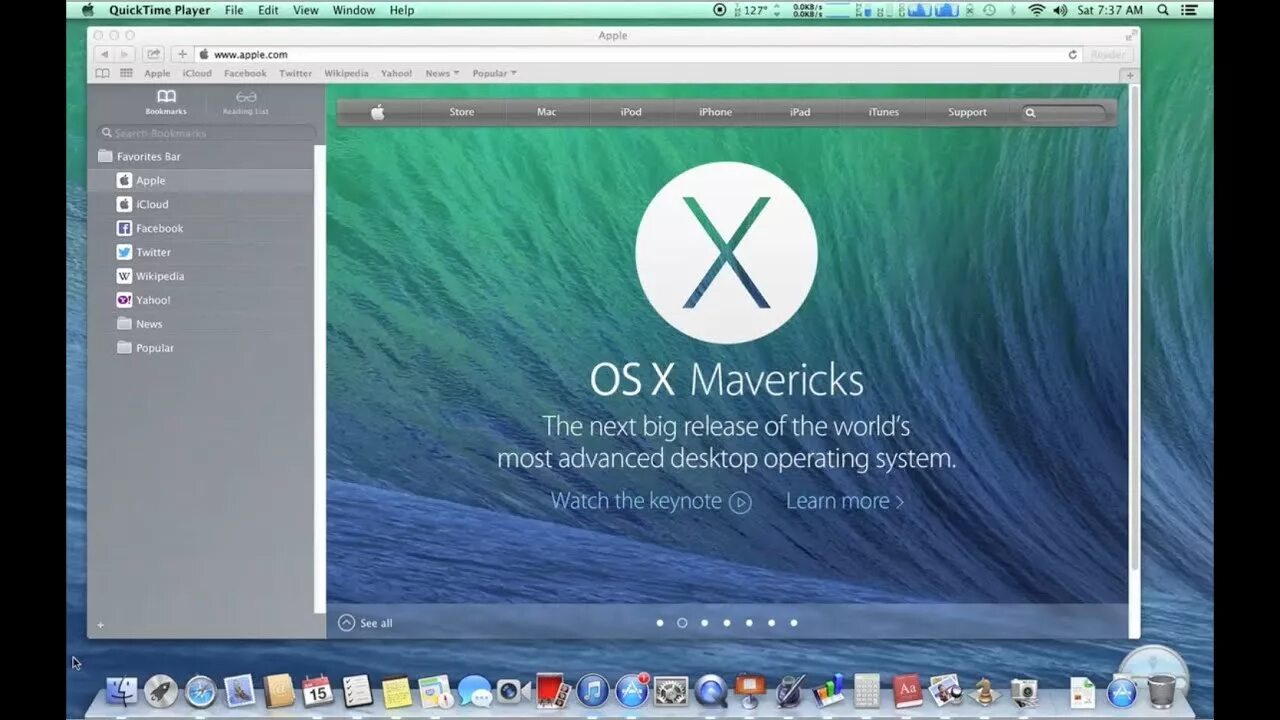Open Contacts book icon in Dock
This screenshot has height=720, width=1280.
279,690
